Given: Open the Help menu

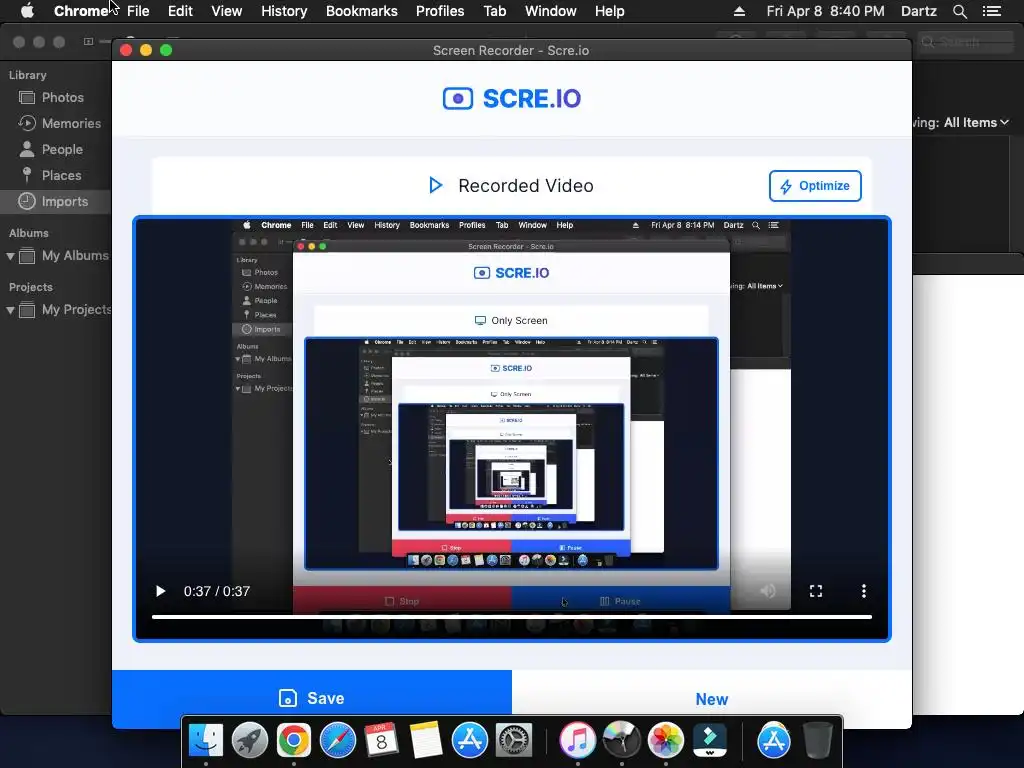Looking at the screenshot, I should pos(609,11).
